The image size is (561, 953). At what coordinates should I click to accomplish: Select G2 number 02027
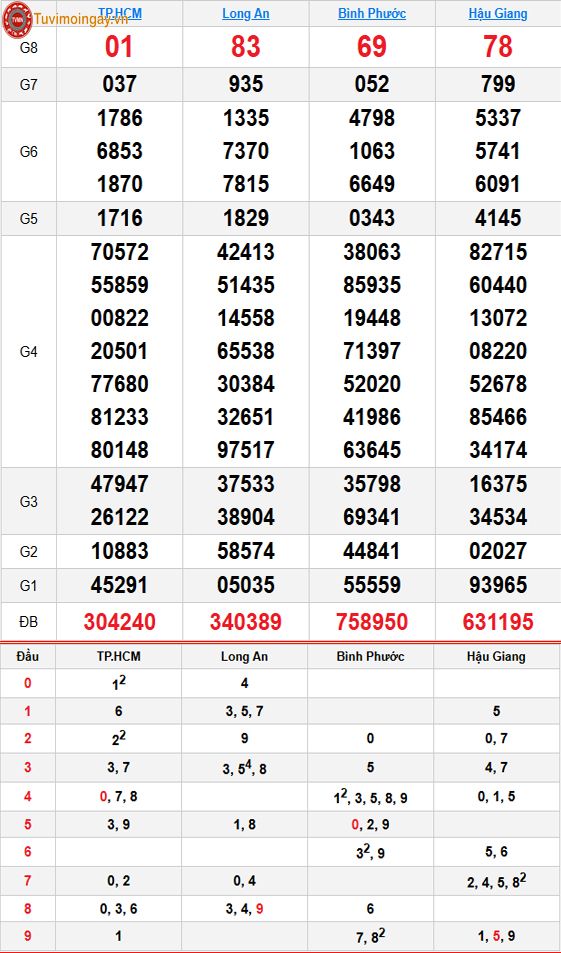click(498, 551)
